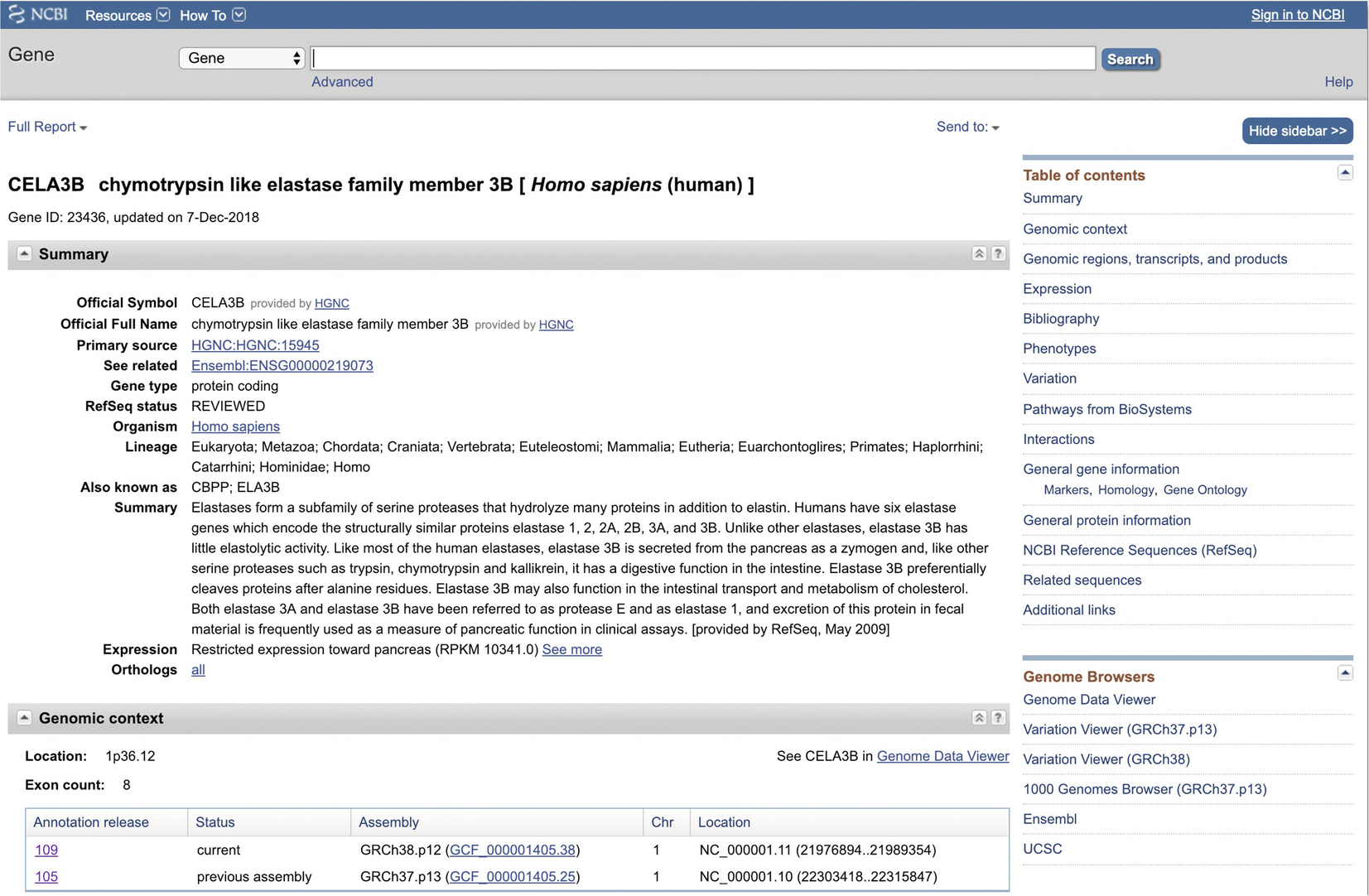Open the Gene Ontology sub-link
1369x896 pixels.
1205,489
